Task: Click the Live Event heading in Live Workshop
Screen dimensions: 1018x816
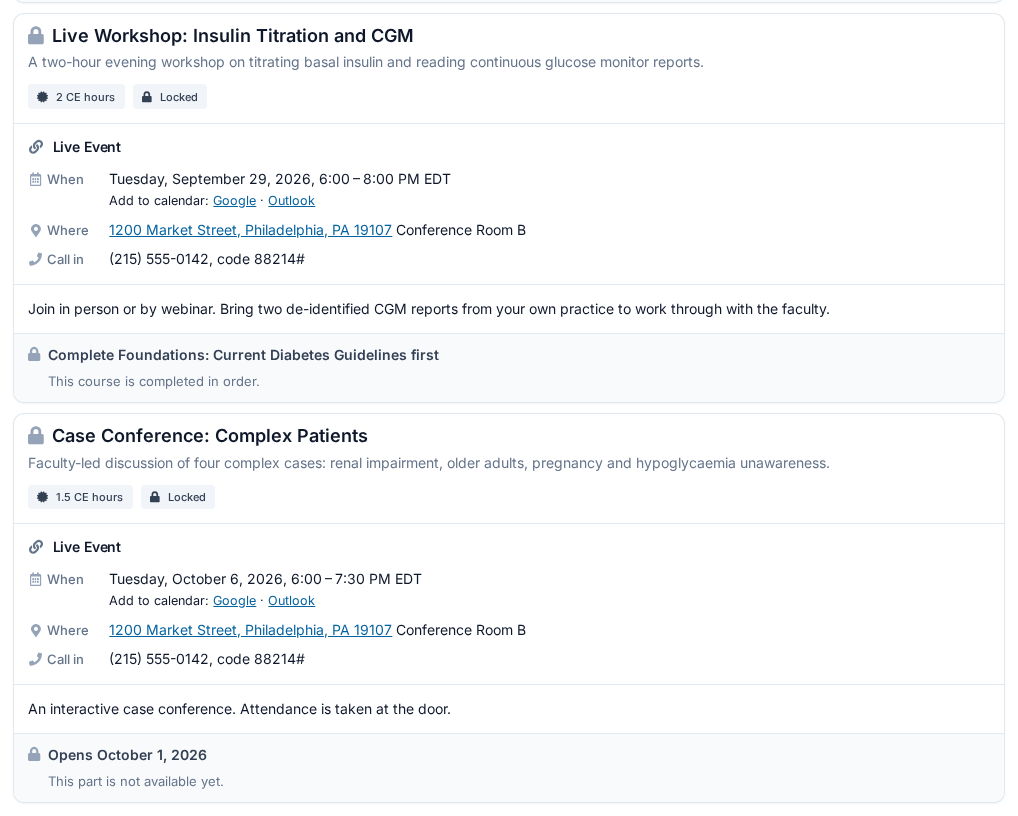Action: (x=87, y=147)
